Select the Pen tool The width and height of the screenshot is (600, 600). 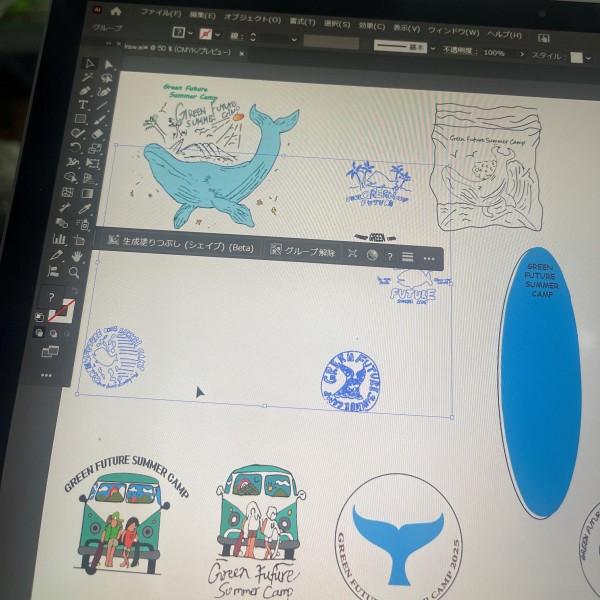point(85,91)
